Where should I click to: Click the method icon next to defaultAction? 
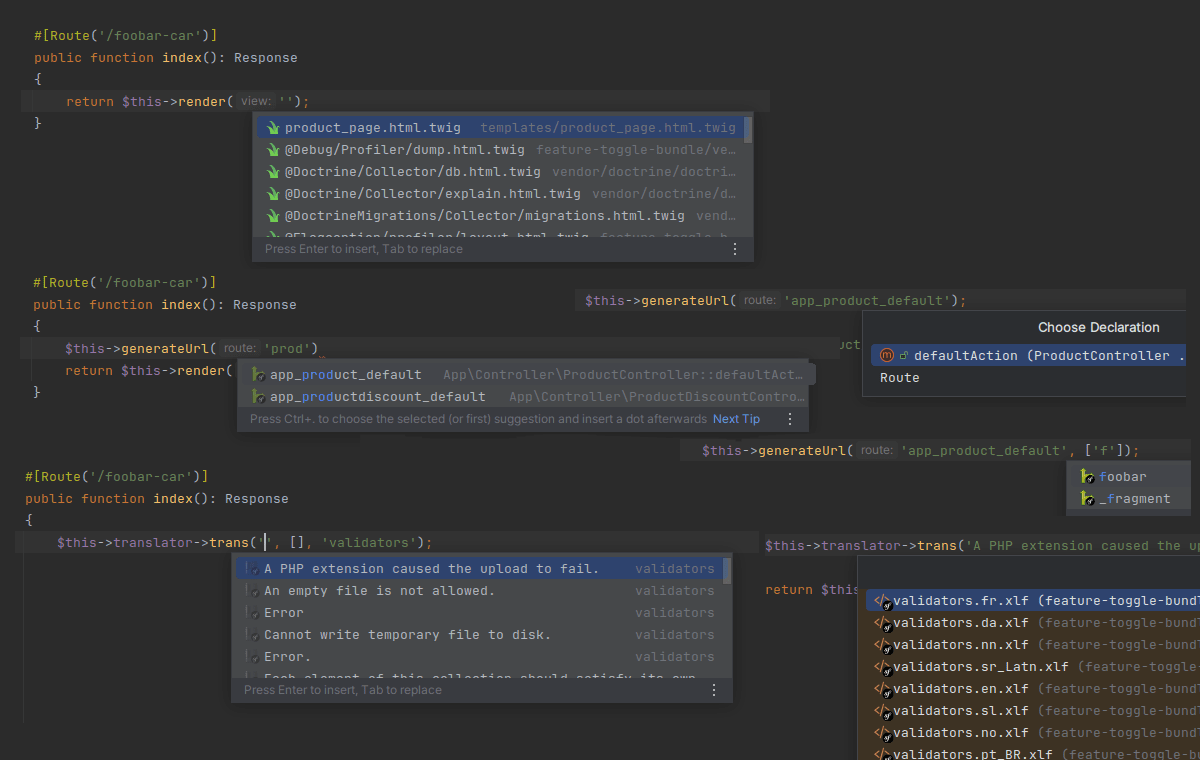tap(886, 355)
